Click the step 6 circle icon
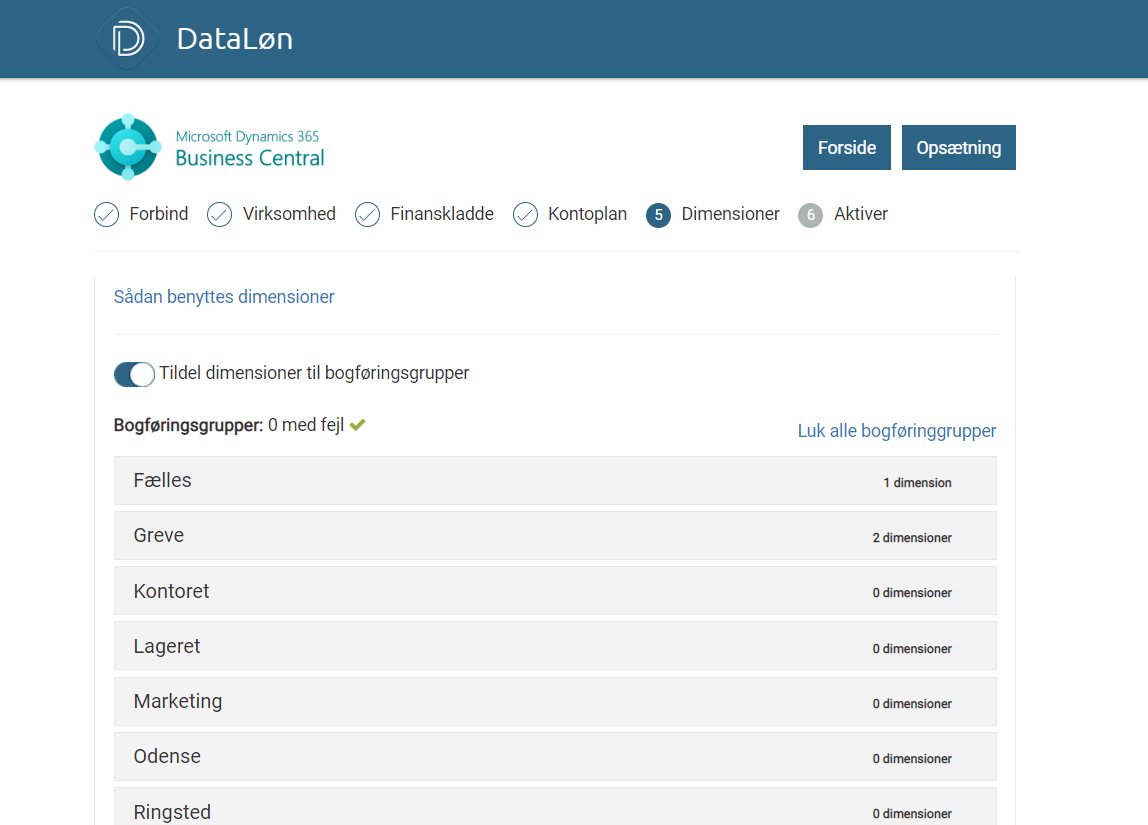The image size is (1148, 825). [810, 215]
